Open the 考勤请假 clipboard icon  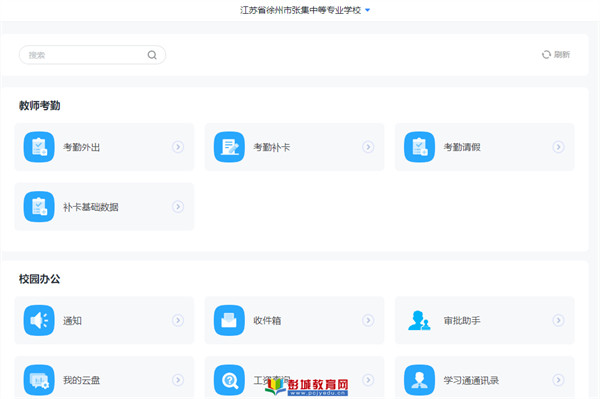click(419, 147)
